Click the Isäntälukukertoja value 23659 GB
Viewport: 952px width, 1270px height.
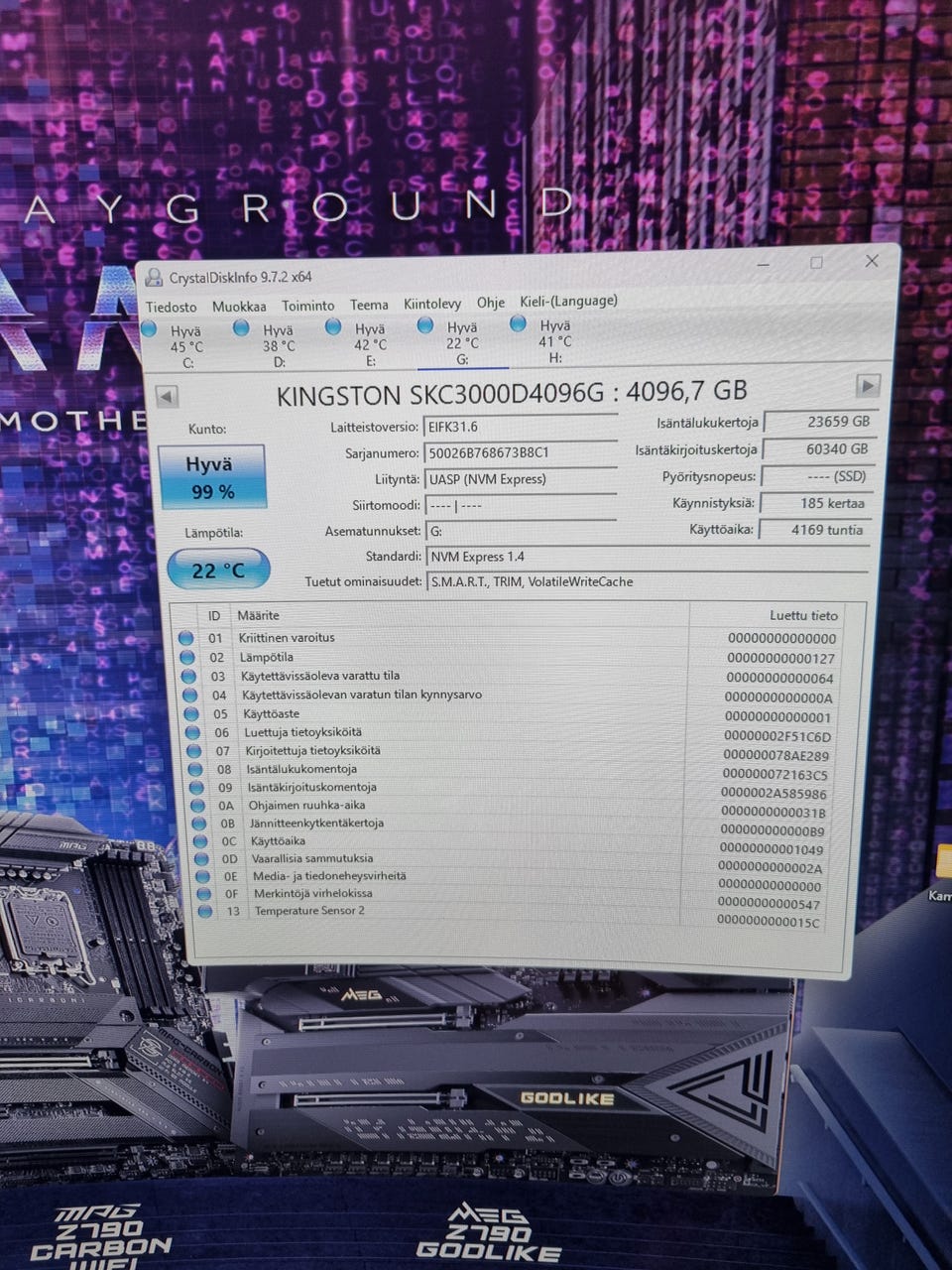click(819, 422)
